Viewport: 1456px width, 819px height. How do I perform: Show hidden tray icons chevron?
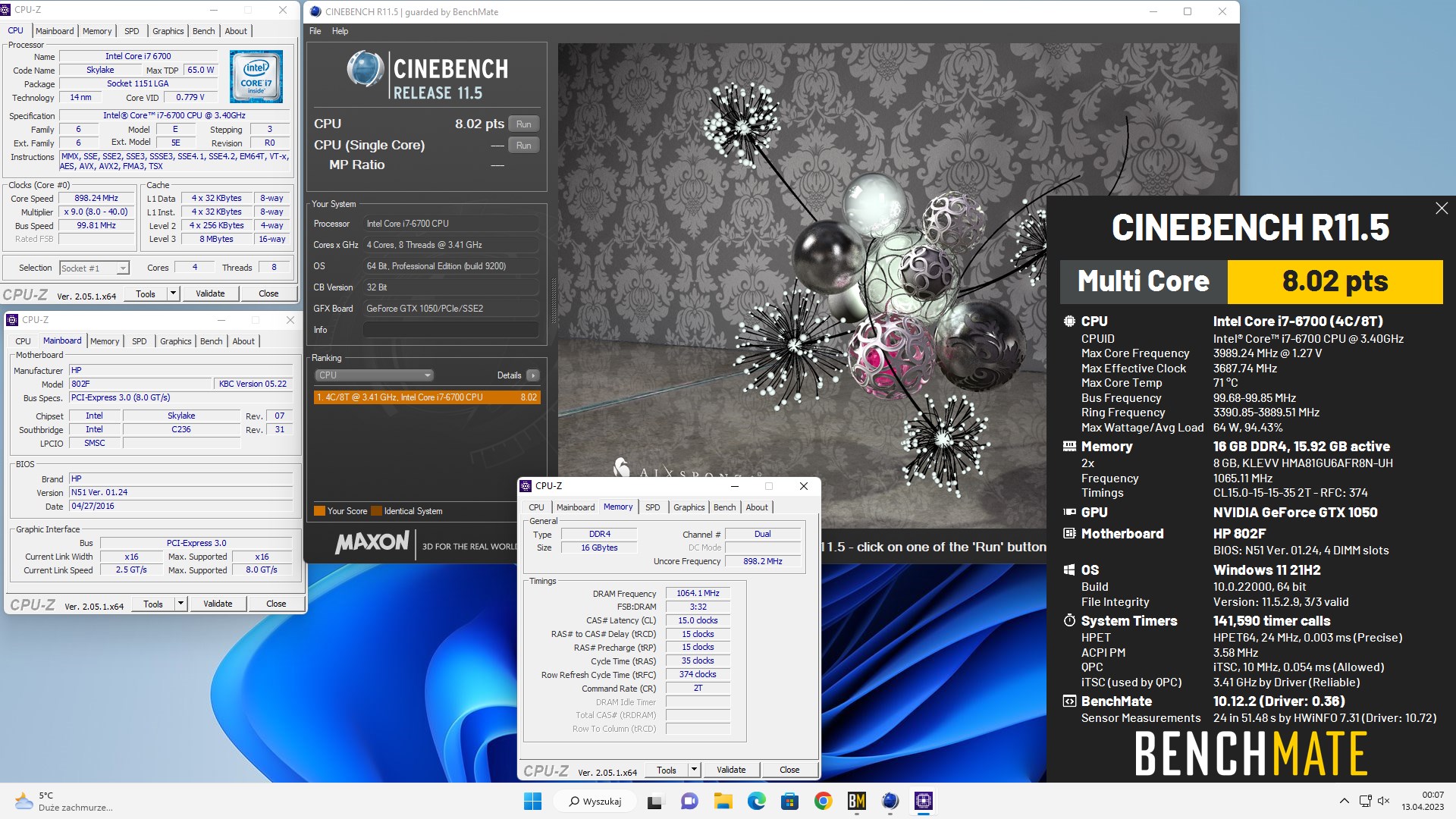1345,801
